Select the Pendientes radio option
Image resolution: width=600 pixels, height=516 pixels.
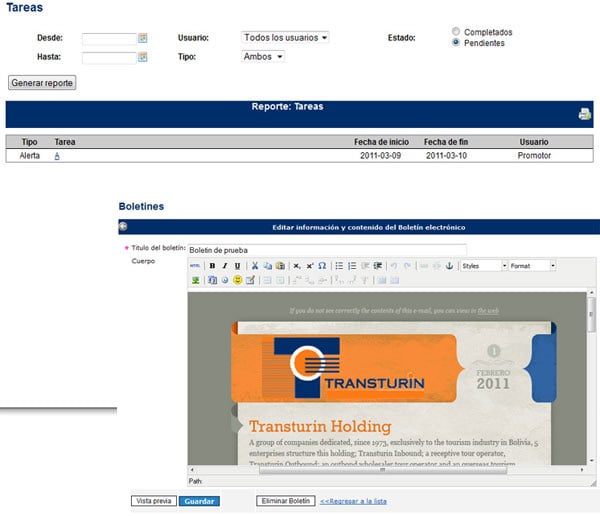456,42
